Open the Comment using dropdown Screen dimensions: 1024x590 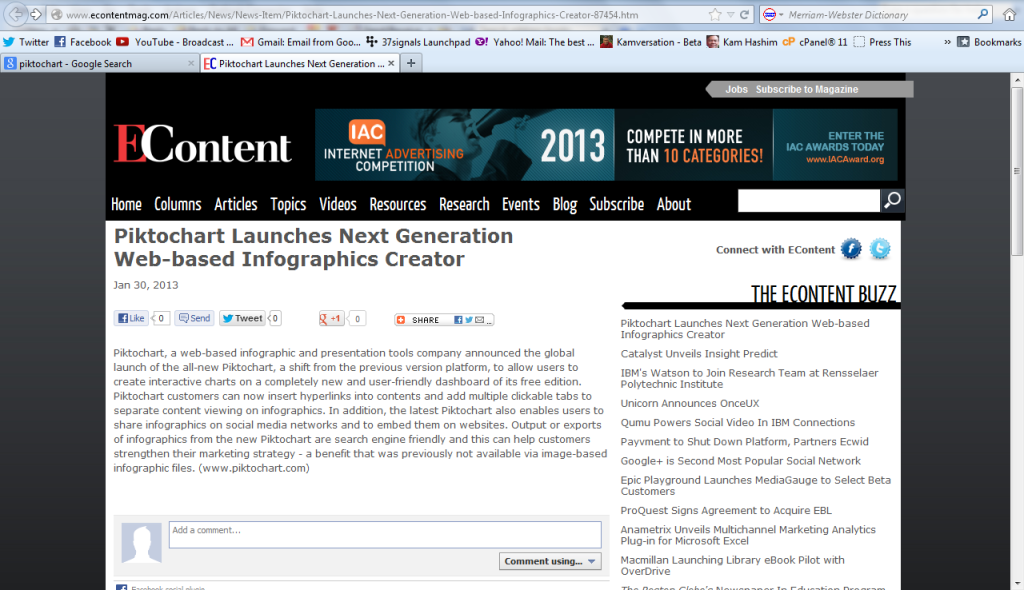[x=550, y=561]
